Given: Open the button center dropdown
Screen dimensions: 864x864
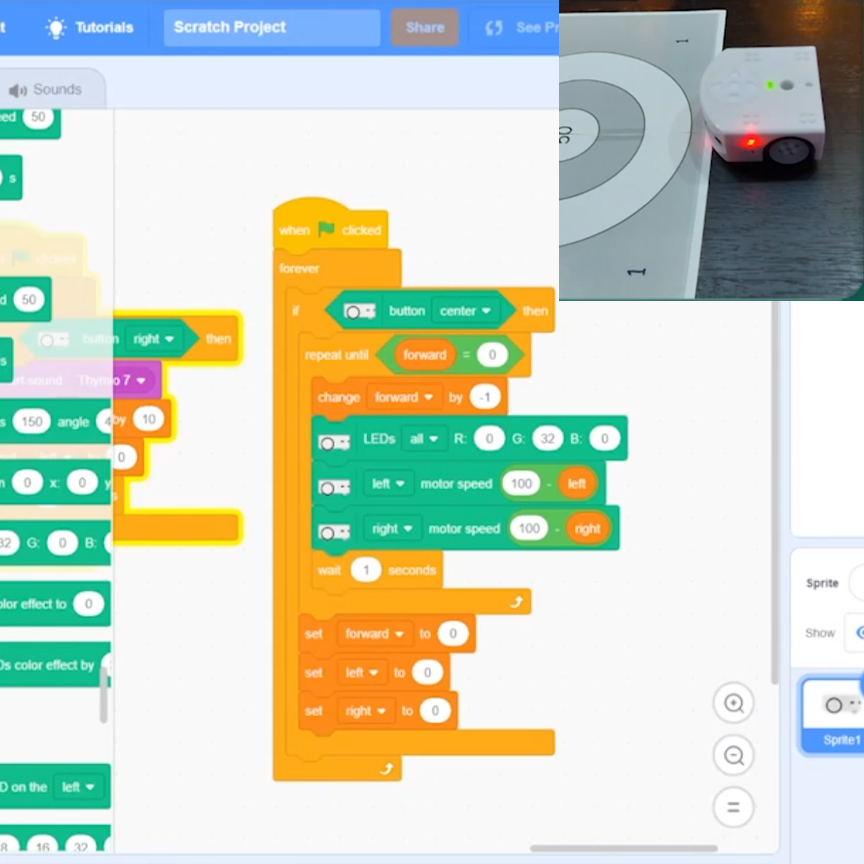Looking at the screenshot, I should [x=467, y=311].
